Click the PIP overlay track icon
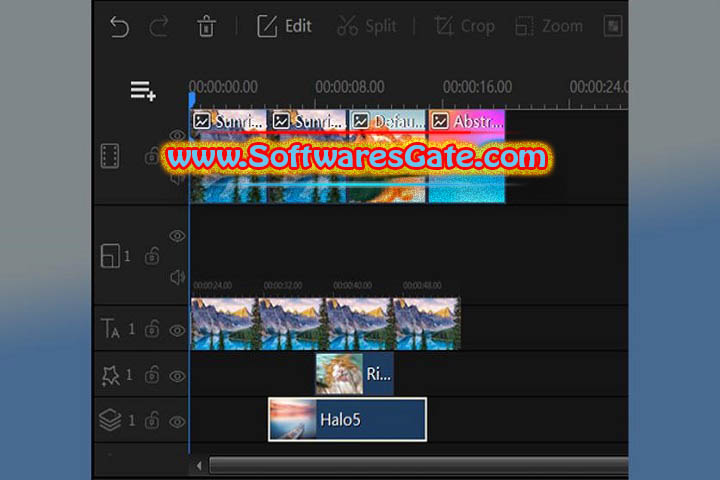The image size is (720, 480). click(110, 256)
